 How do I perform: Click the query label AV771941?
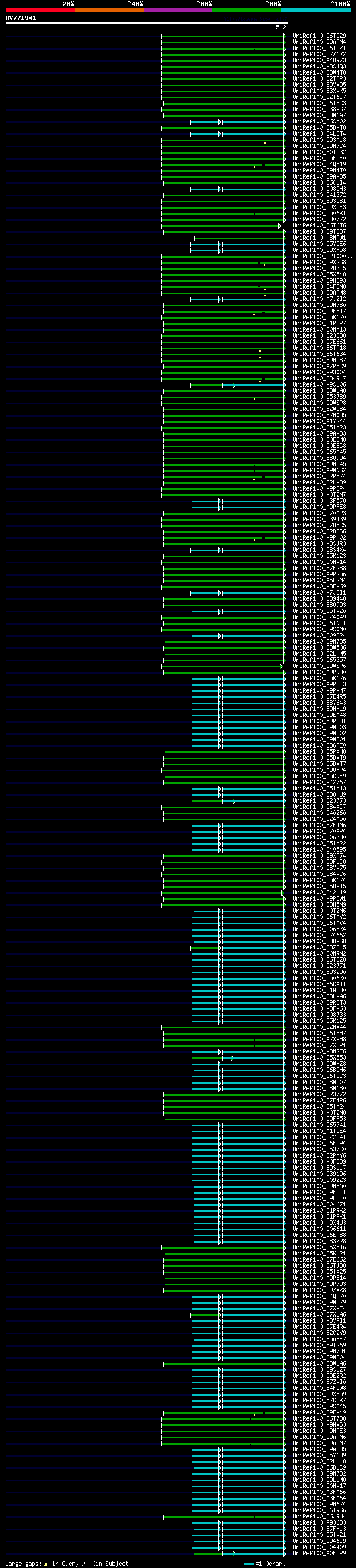click(x=21, y=18)
